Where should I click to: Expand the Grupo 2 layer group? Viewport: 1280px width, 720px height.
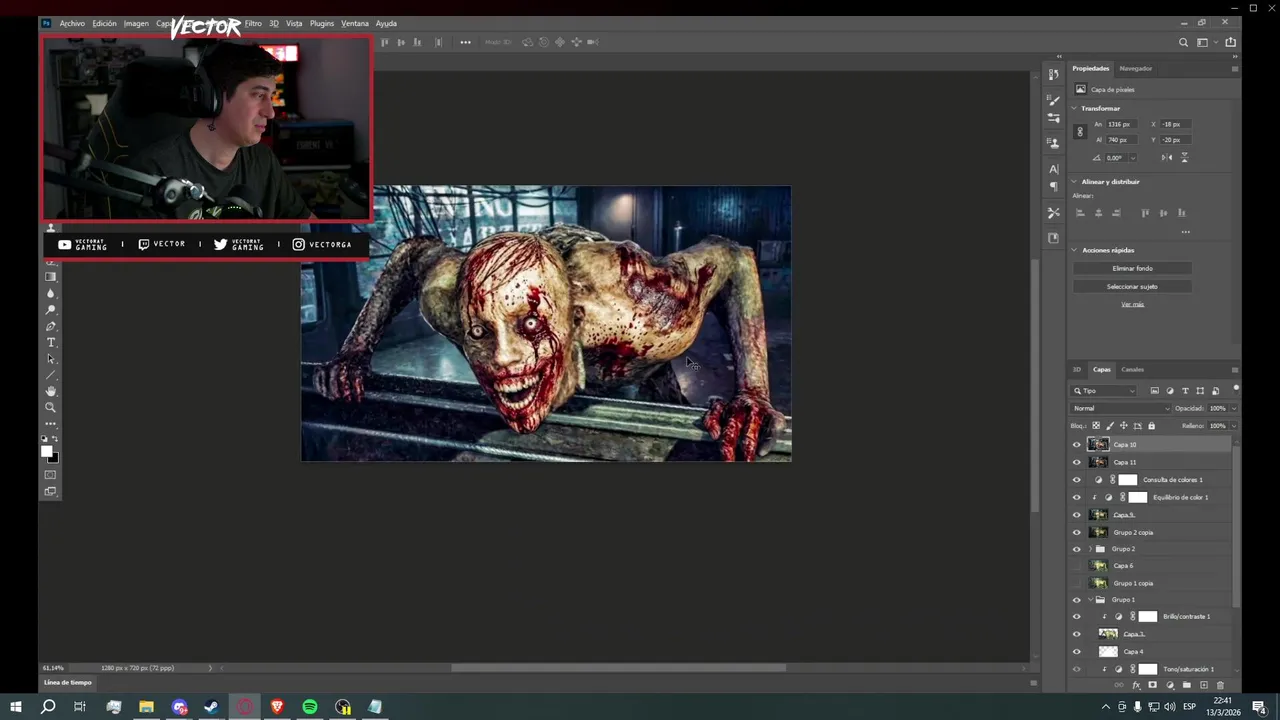(1091, 549)
